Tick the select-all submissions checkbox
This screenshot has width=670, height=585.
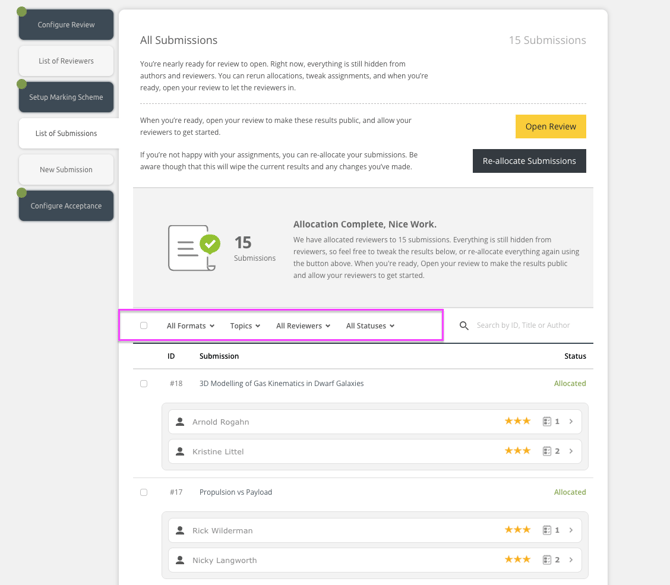click(144, 326)
